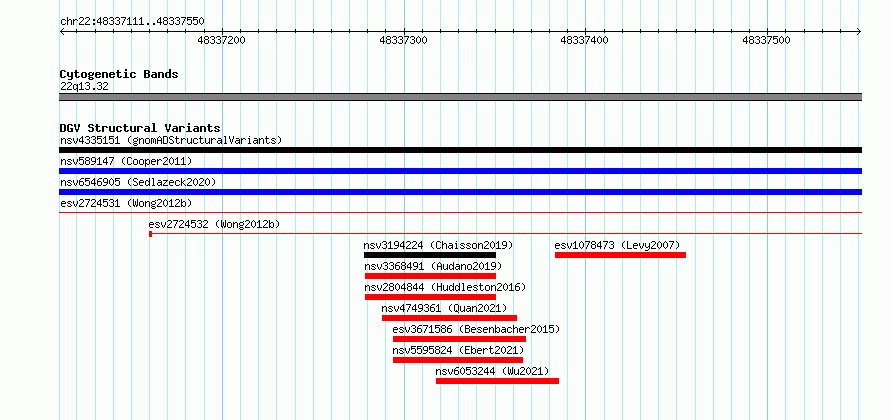Click the red nsv6053244 variant bar

[x=497, y=381]
